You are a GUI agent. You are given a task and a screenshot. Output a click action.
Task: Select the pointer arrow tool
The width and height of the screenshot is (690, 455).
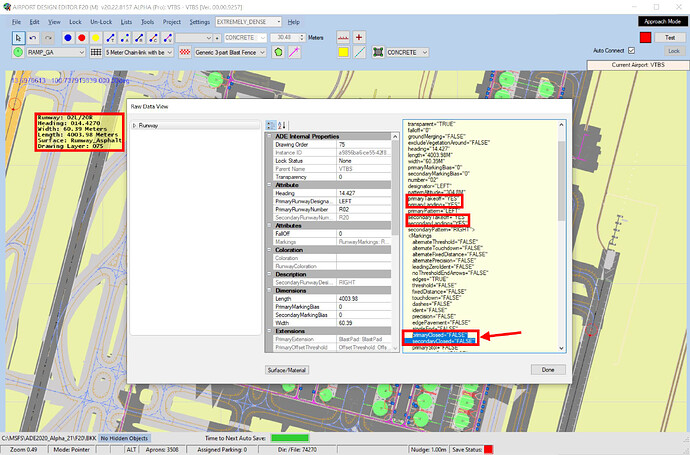pyautogui.click(x=18, y=38)
